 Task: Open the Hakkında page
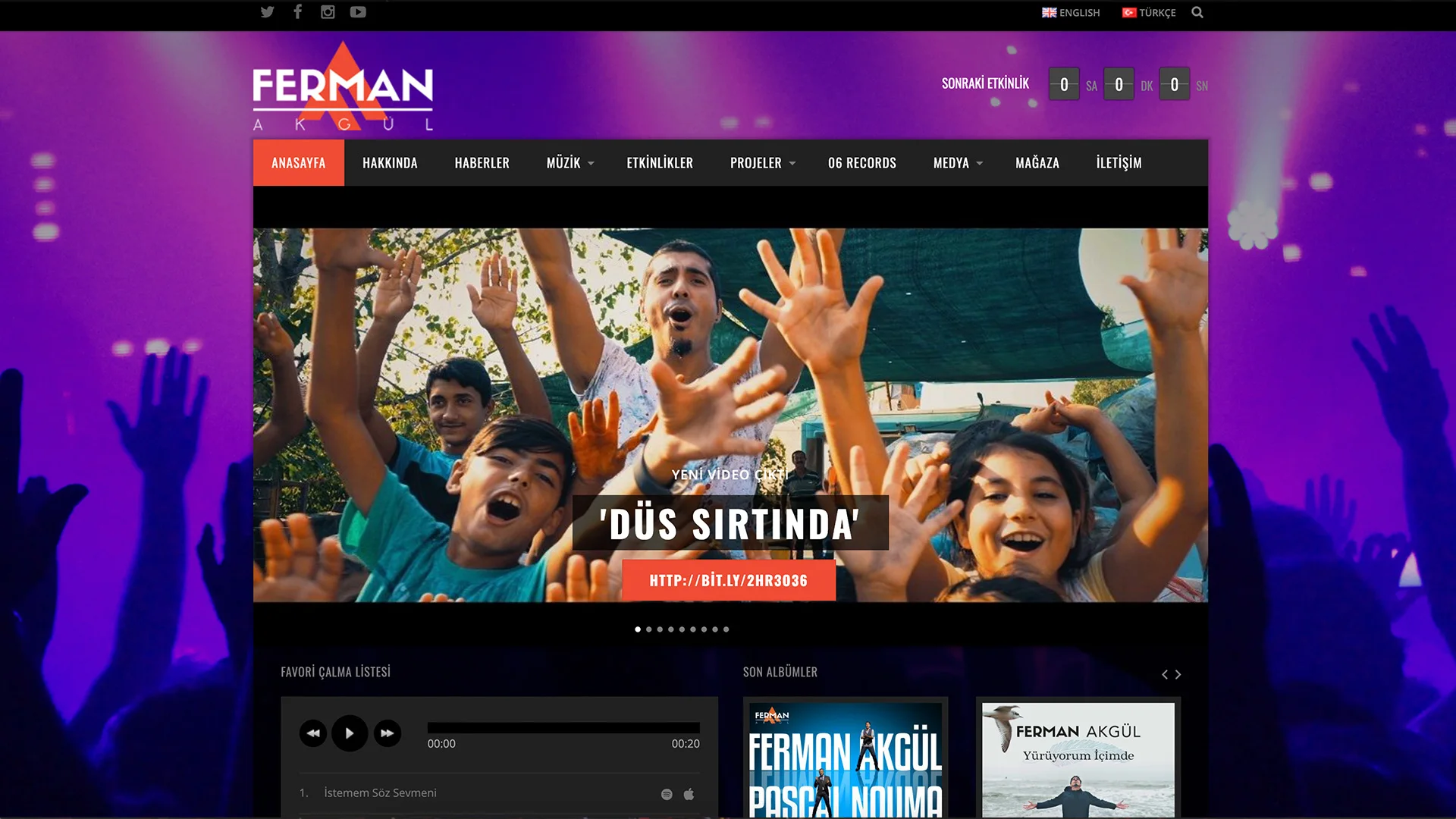(390, 163)
